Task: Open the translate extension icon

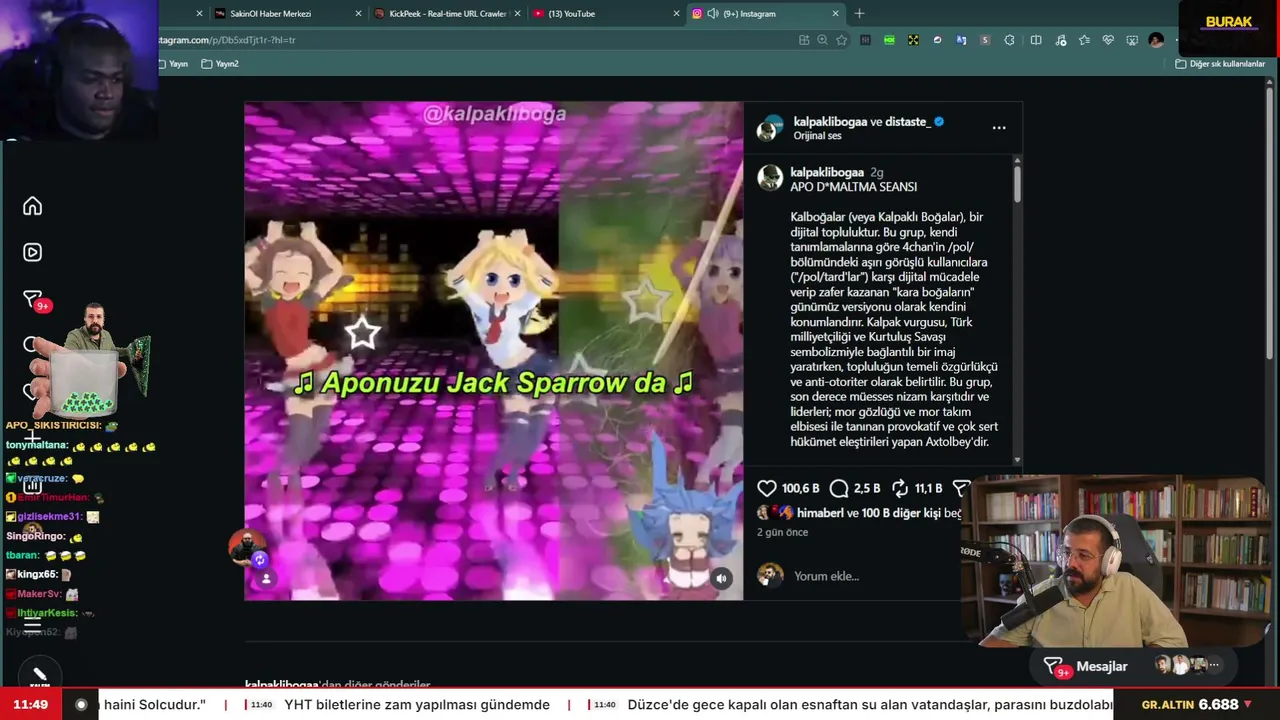Action: (961, 40)
